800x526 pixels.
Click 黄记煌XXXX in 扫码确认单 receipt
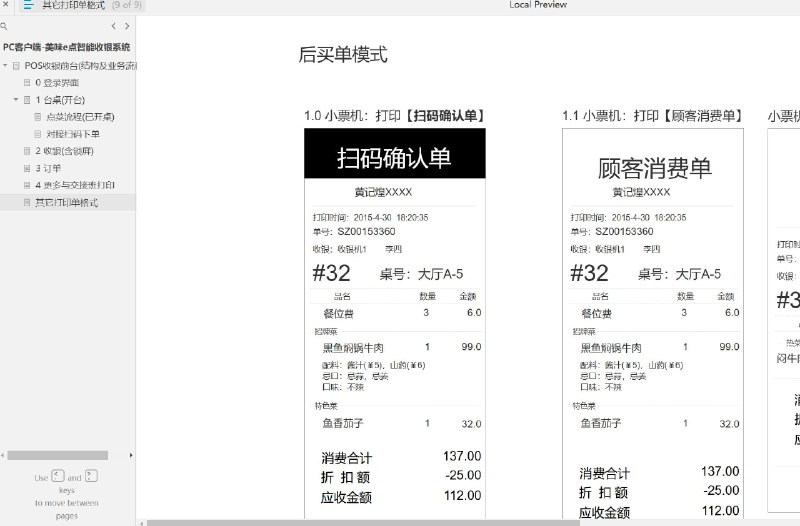coord(383,192)
